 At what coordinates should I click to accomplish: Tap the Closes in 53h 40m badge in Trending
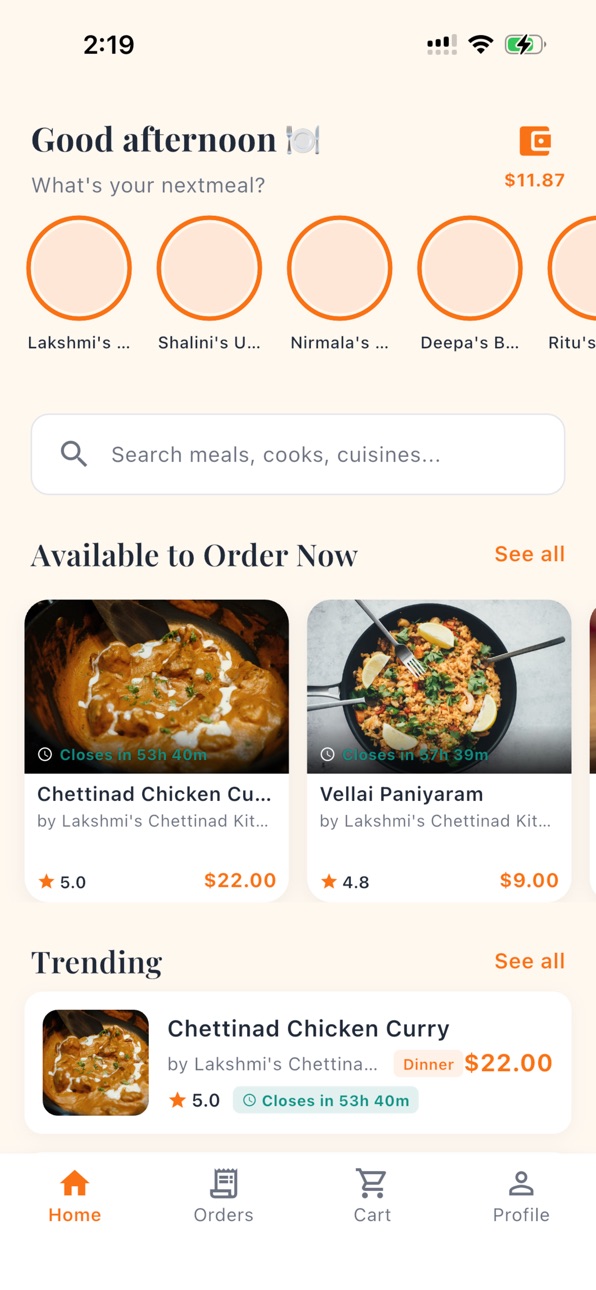[326, 1100]
